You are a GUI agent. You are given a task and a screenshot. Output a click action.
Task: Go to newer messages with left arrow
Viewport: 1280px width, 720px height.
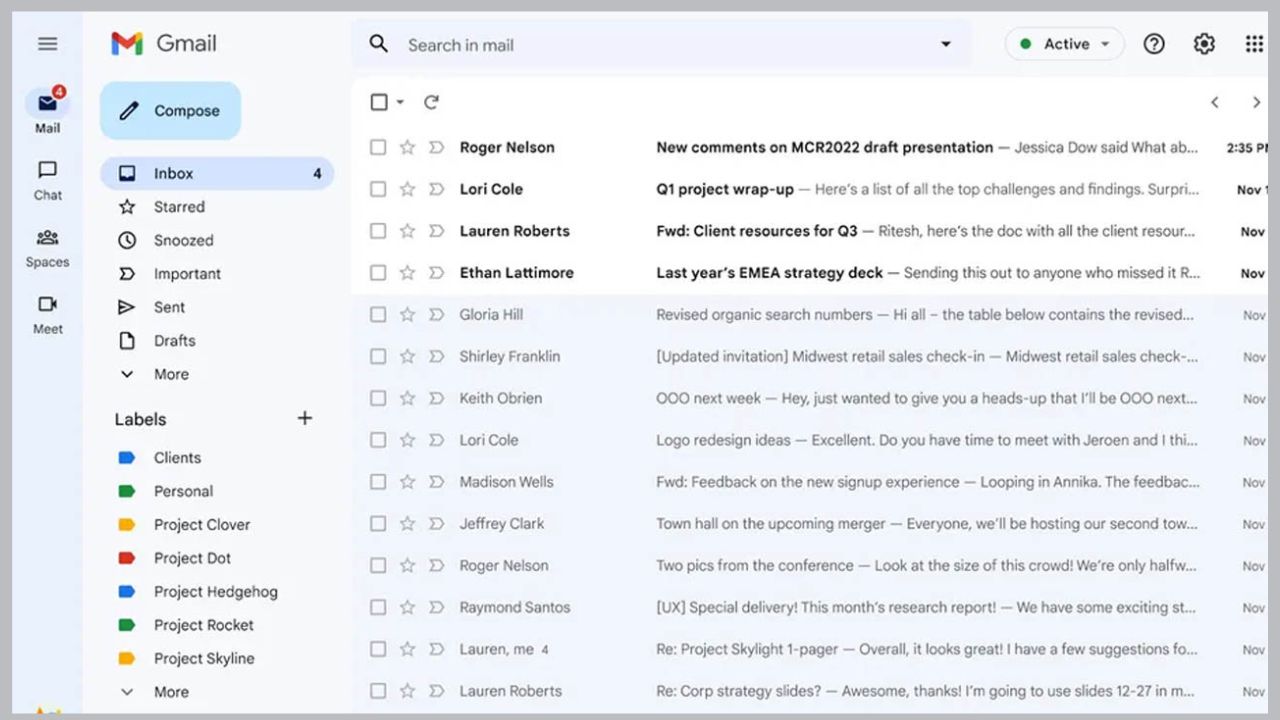pos(1215,102)
